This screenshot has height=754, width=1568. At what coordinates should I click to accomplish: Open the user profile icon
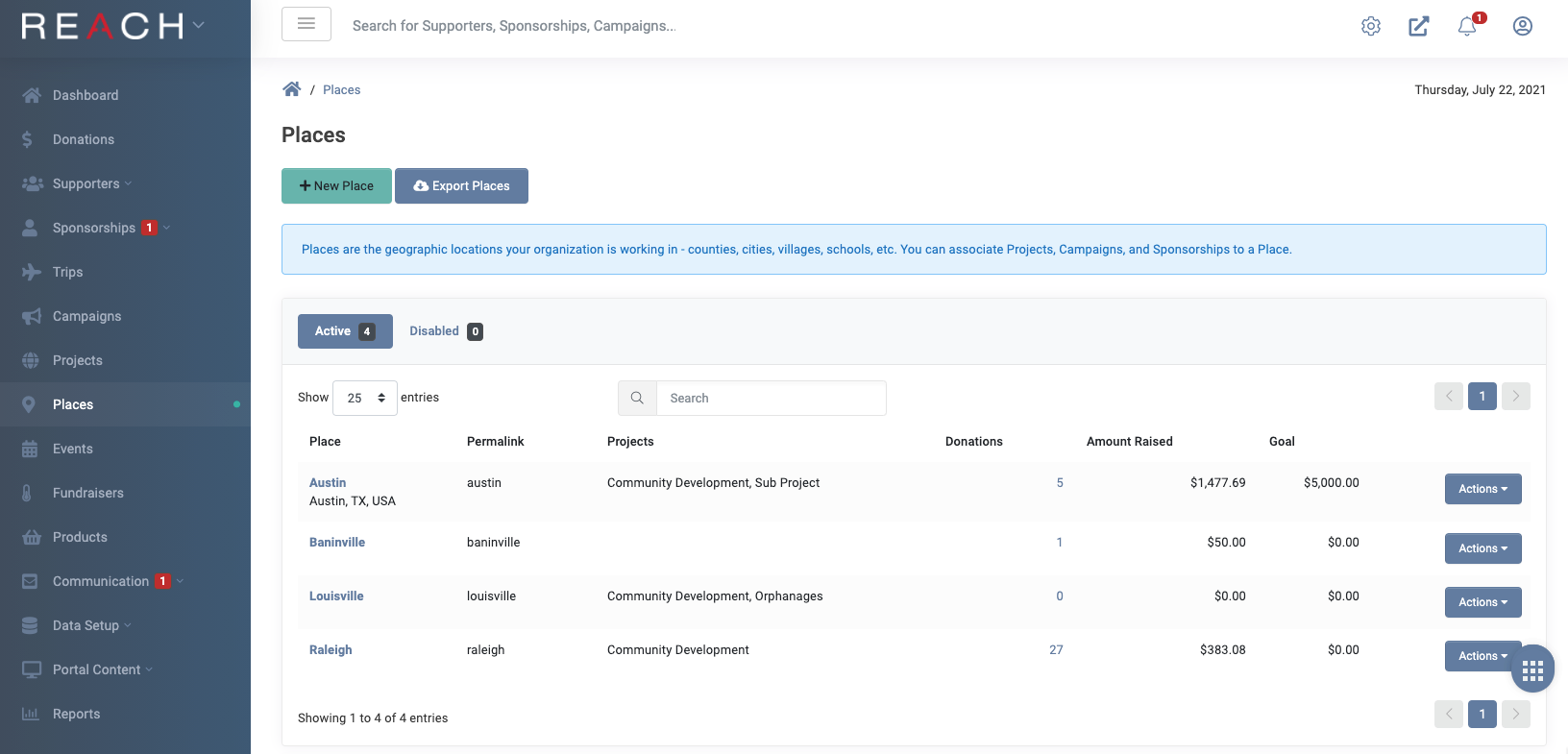point(1523,26)
